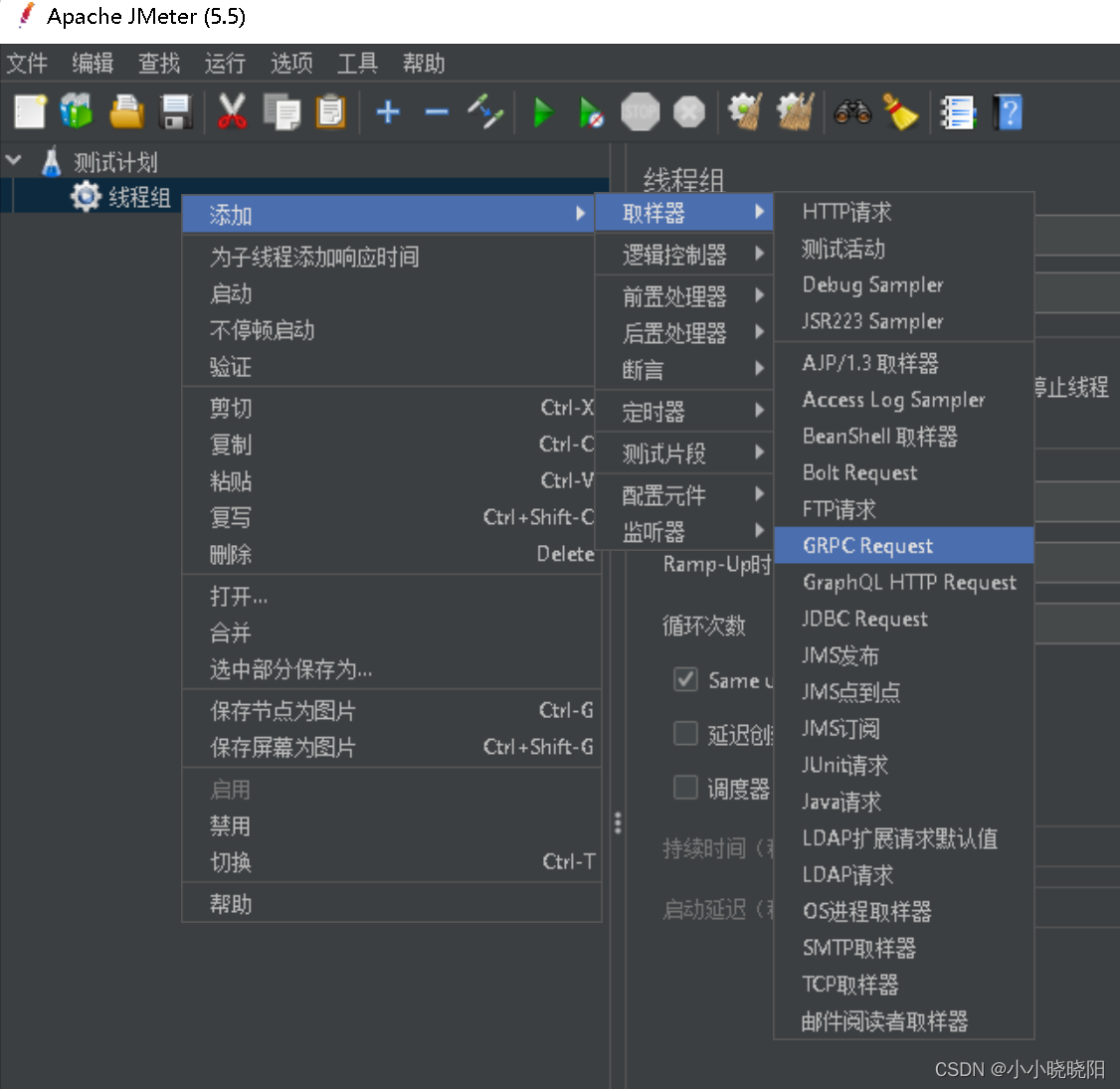Click the Function helper list icon
This screenshot has height=1089, width=1120.
coord(957,112)
